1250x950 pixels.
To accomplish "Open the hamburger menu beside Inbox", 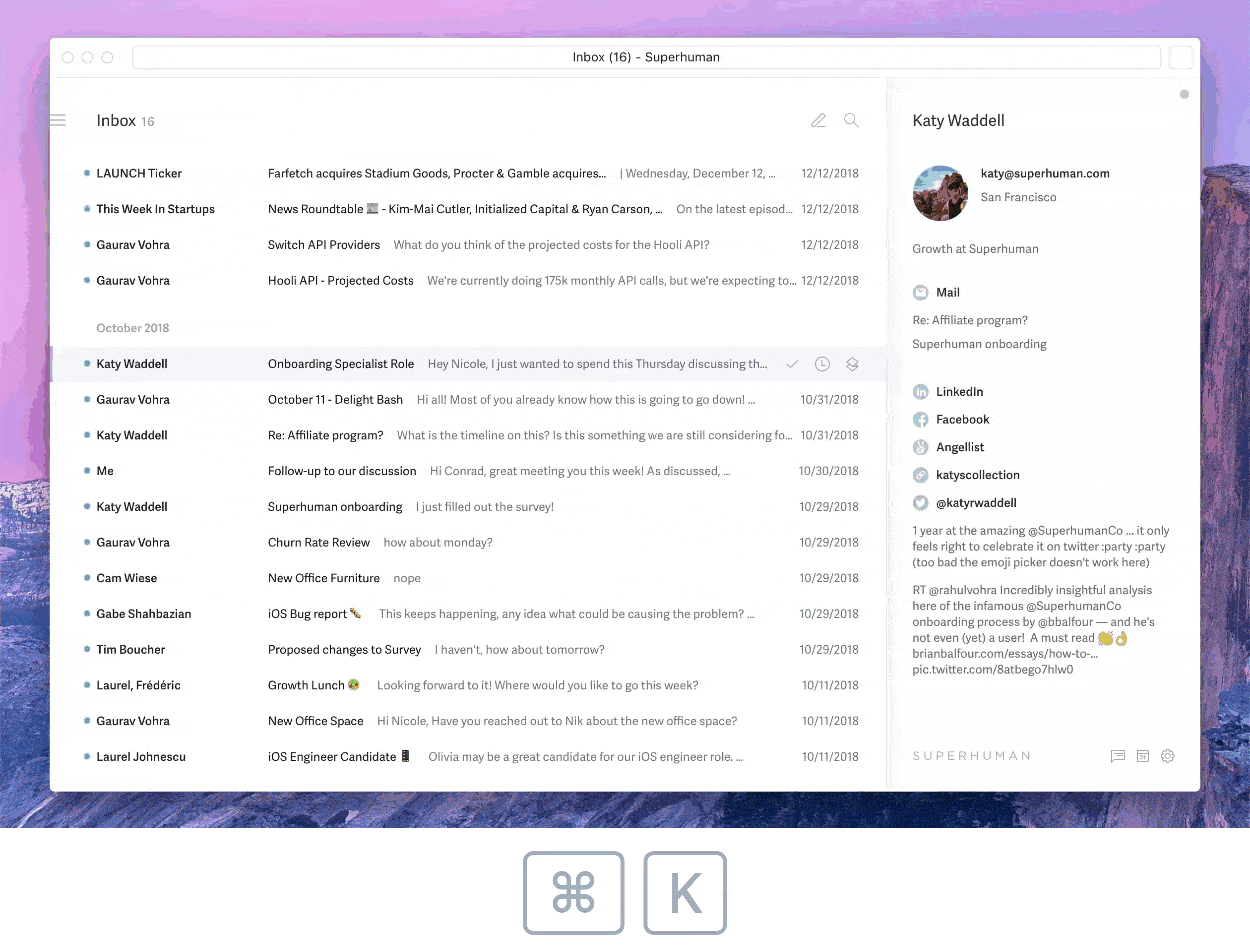I will click(x=58, y=120).
